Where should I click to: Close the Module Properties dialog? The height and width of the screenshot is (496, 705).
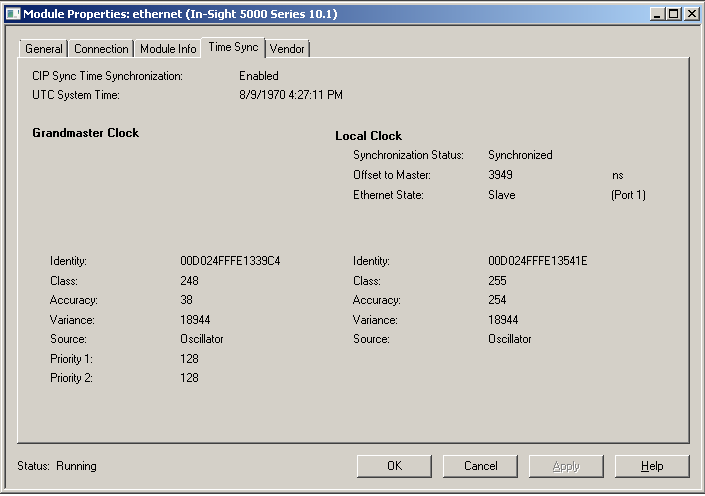pos(690,13)
